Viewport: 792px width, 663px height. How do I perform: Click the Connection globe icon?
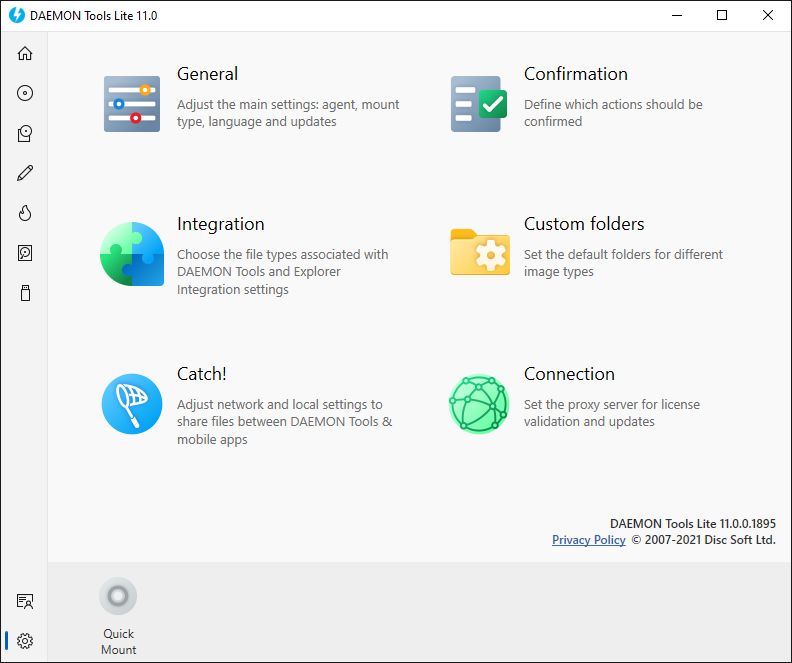(479, 404)
